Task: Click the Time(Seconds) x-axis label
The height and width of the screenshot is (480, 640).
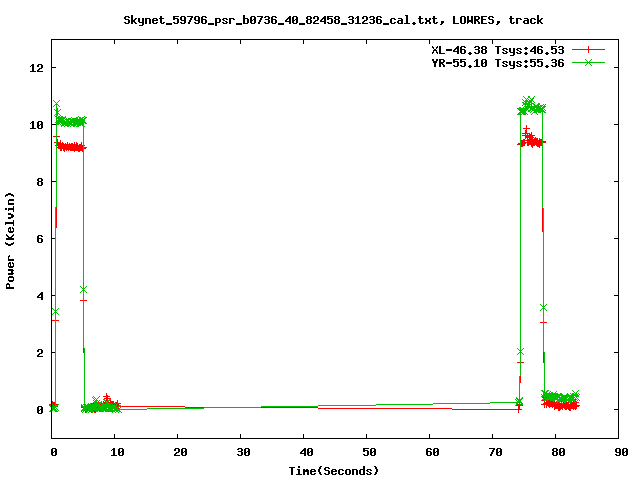Action: (x=333, y=471)
